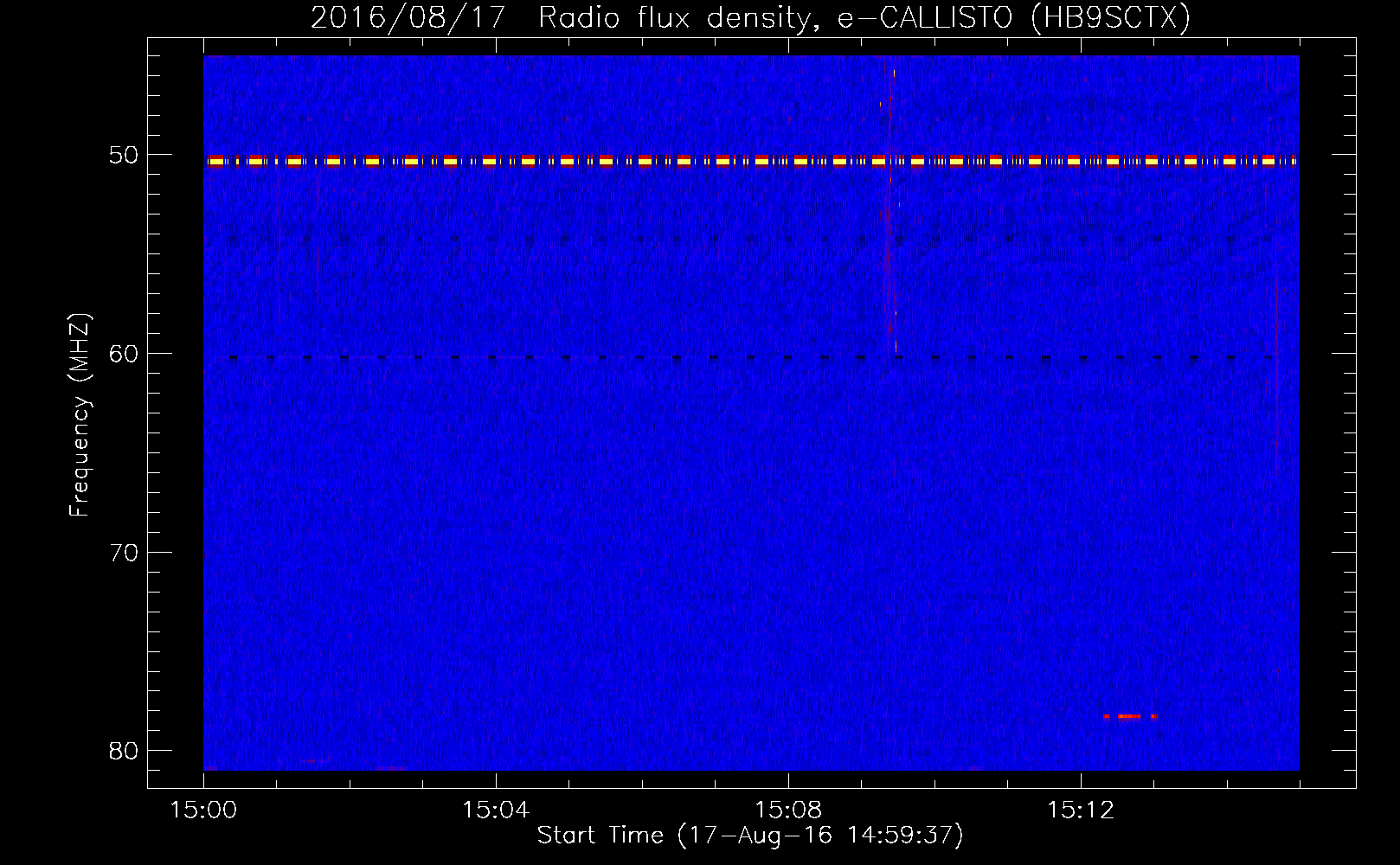Click the bright yellow emission band near 50 MHz

[751, 161]
